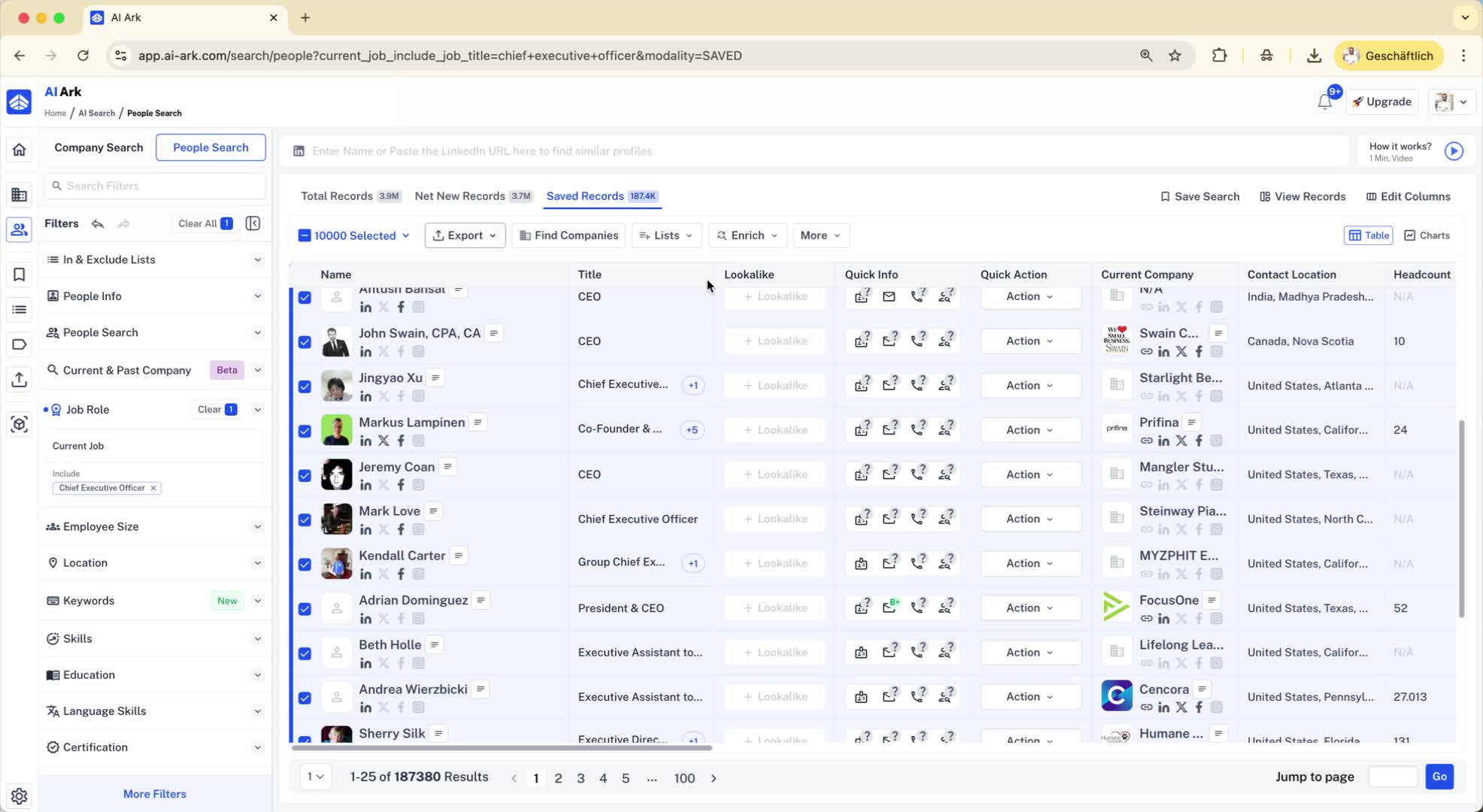1483x812 pixels.
Task: Open the Home icon in the left sidebar
Action: pos(20,150)
